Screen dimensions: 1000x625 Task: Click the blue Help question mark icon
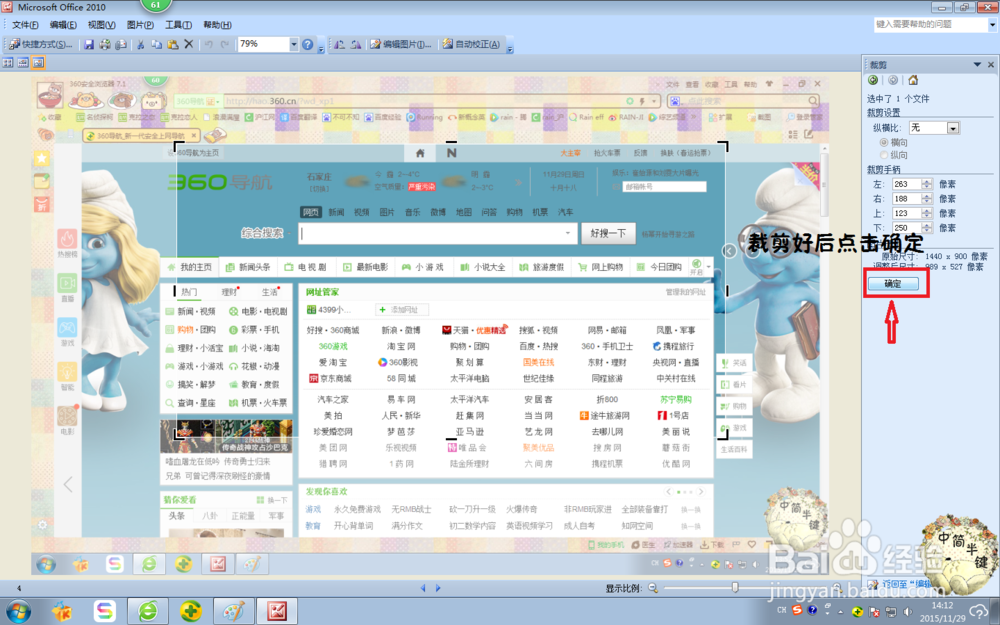point(307,44)
